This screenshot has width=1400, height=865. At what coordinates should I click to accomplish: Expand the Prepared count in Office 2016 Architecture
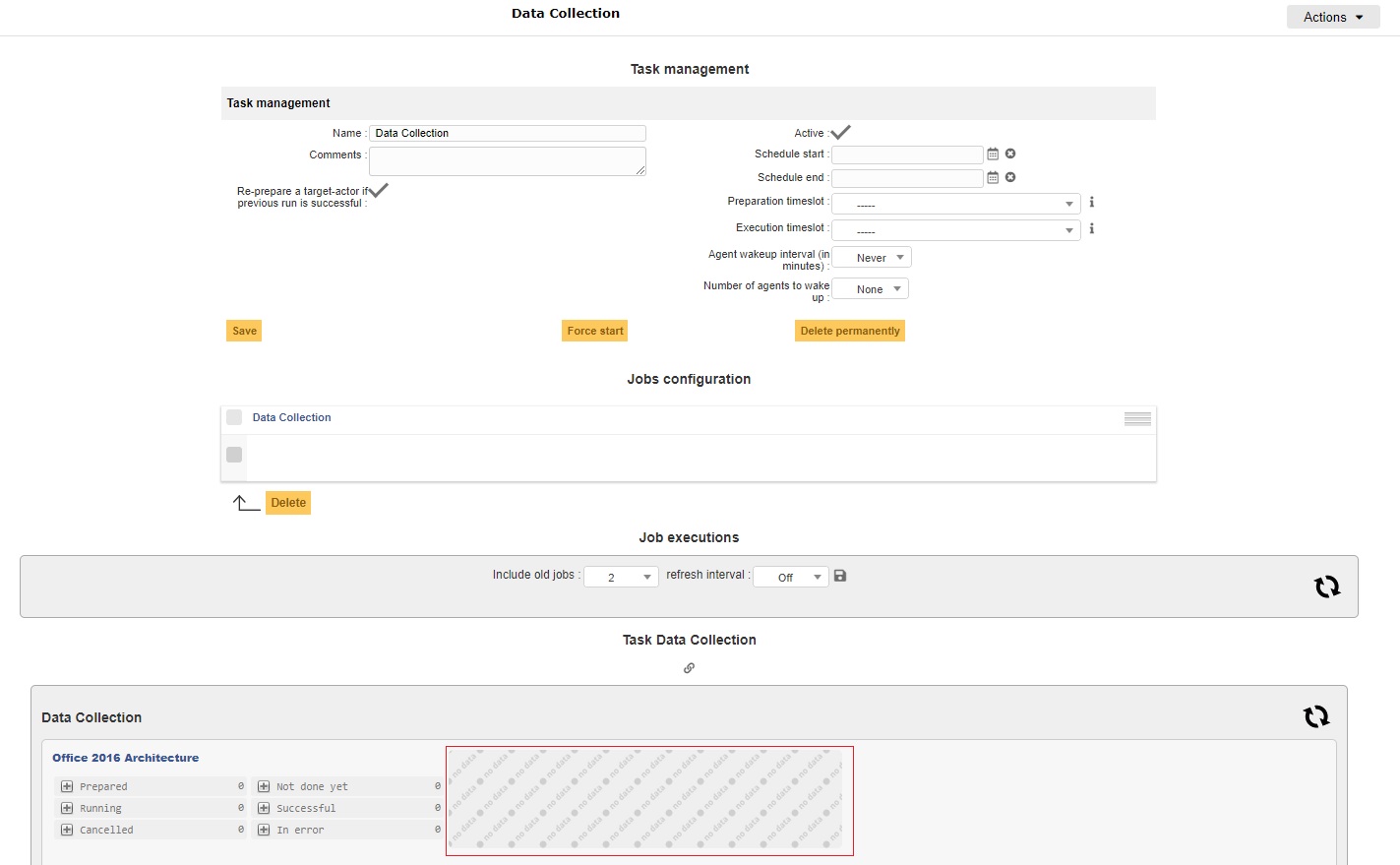point(66,785)
